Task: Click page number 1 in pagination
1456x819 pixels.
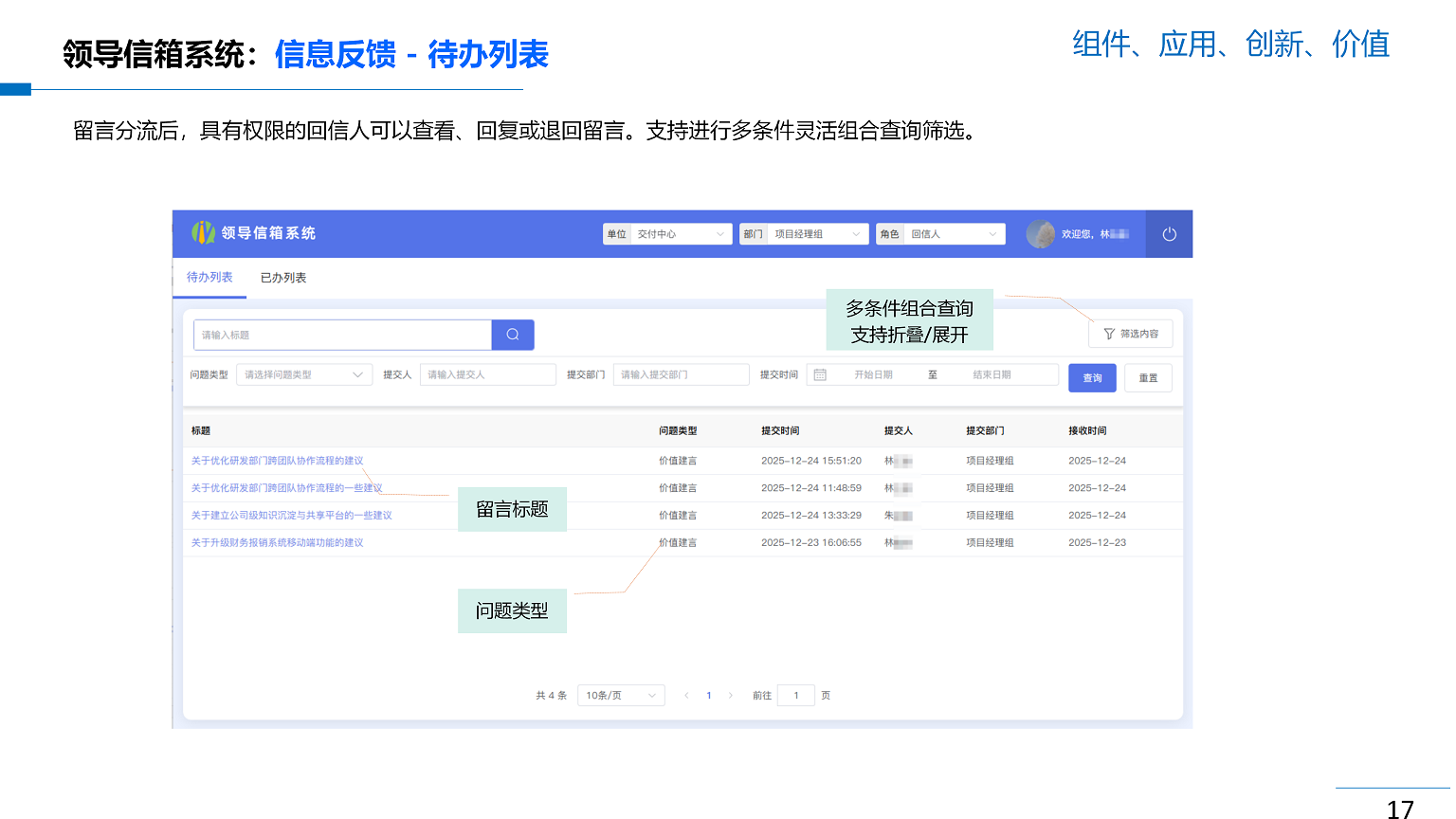Action: pyautogui.click(x=708, y=695)
